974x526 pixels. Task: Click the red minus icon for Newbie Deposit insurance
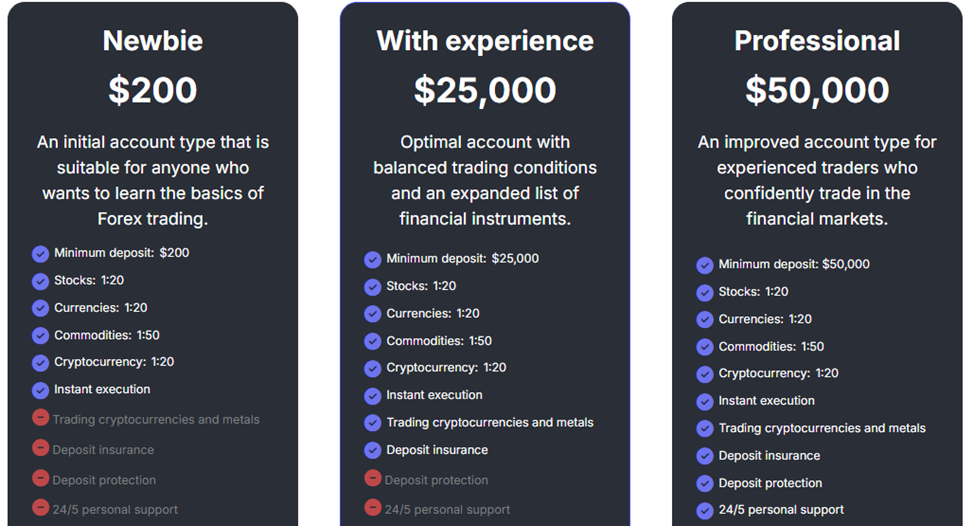click(x=40, y=447)
